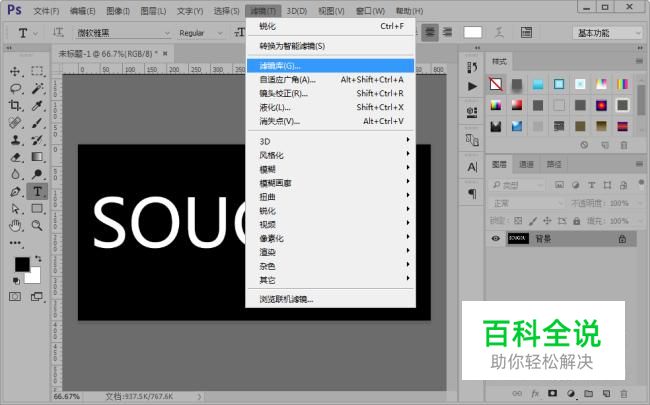
Task: Open the Character panel A| icon
Action: [x=472, y=167]
